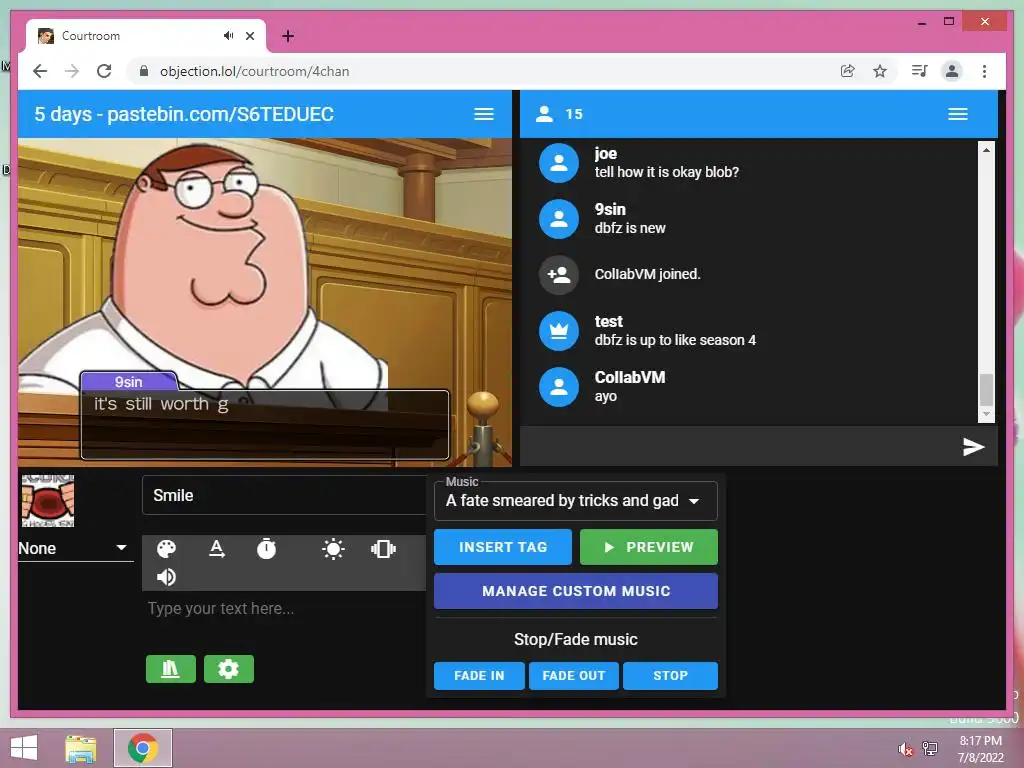Click the courtroom title pastebin text
Image resolution: width=1024 pixels, height=768 pixels.
(184, 114)
